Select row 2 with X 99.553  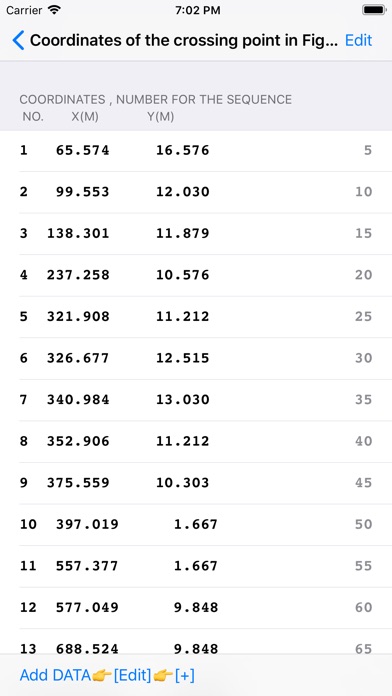coord(196,192)
